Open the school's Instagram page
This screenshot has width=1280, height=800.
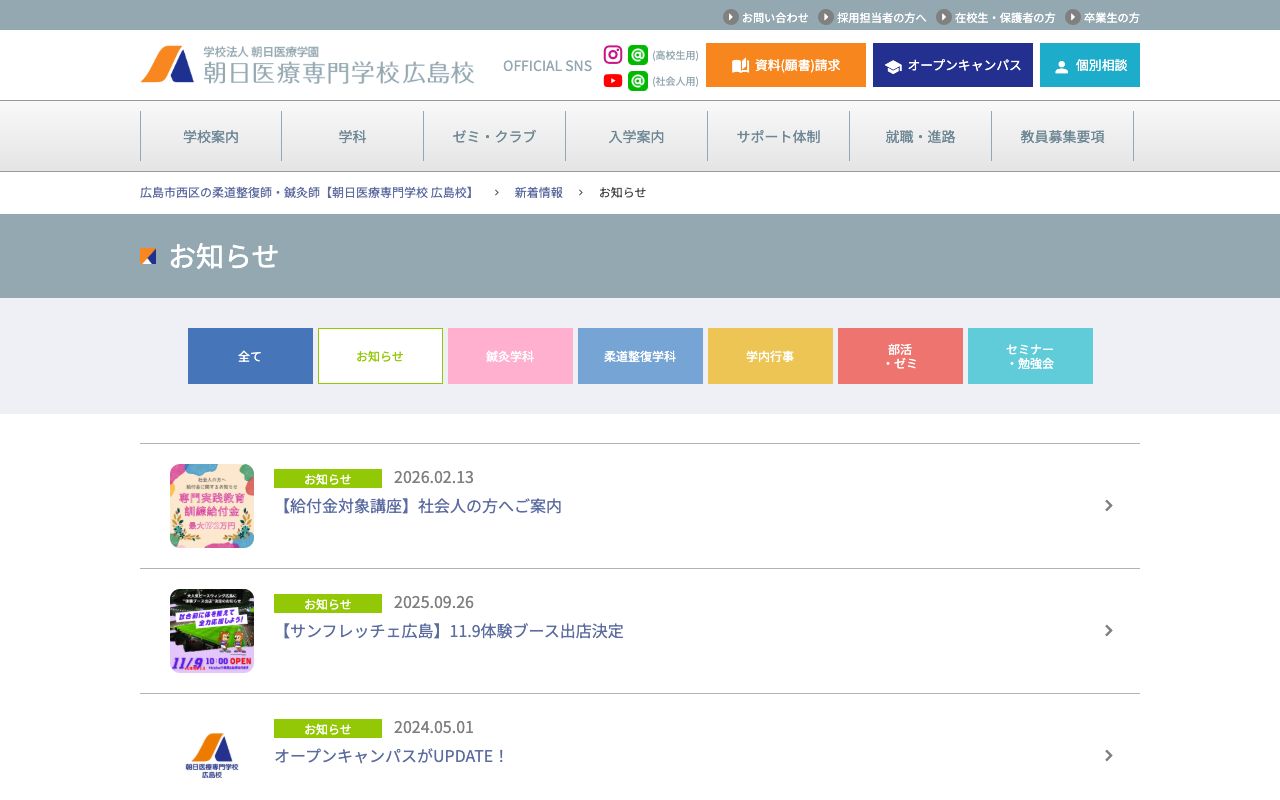[x=612, y=55]
